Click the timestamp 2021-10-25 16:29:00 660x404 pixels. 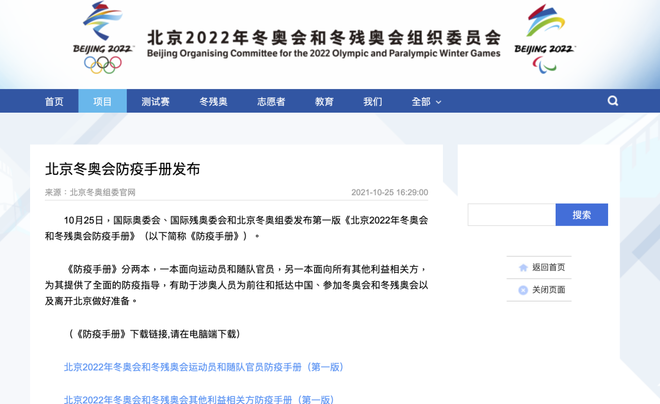(x=390, y=192)
